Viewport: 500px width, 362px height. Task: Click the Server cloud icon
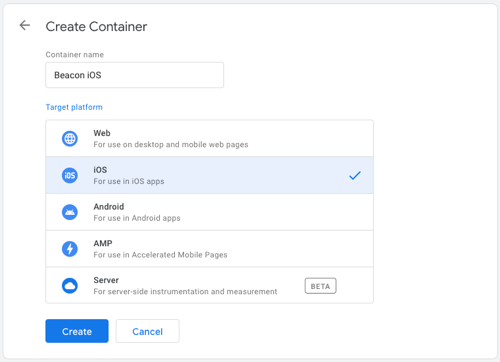pyautogui.click(x=70, y=286)
